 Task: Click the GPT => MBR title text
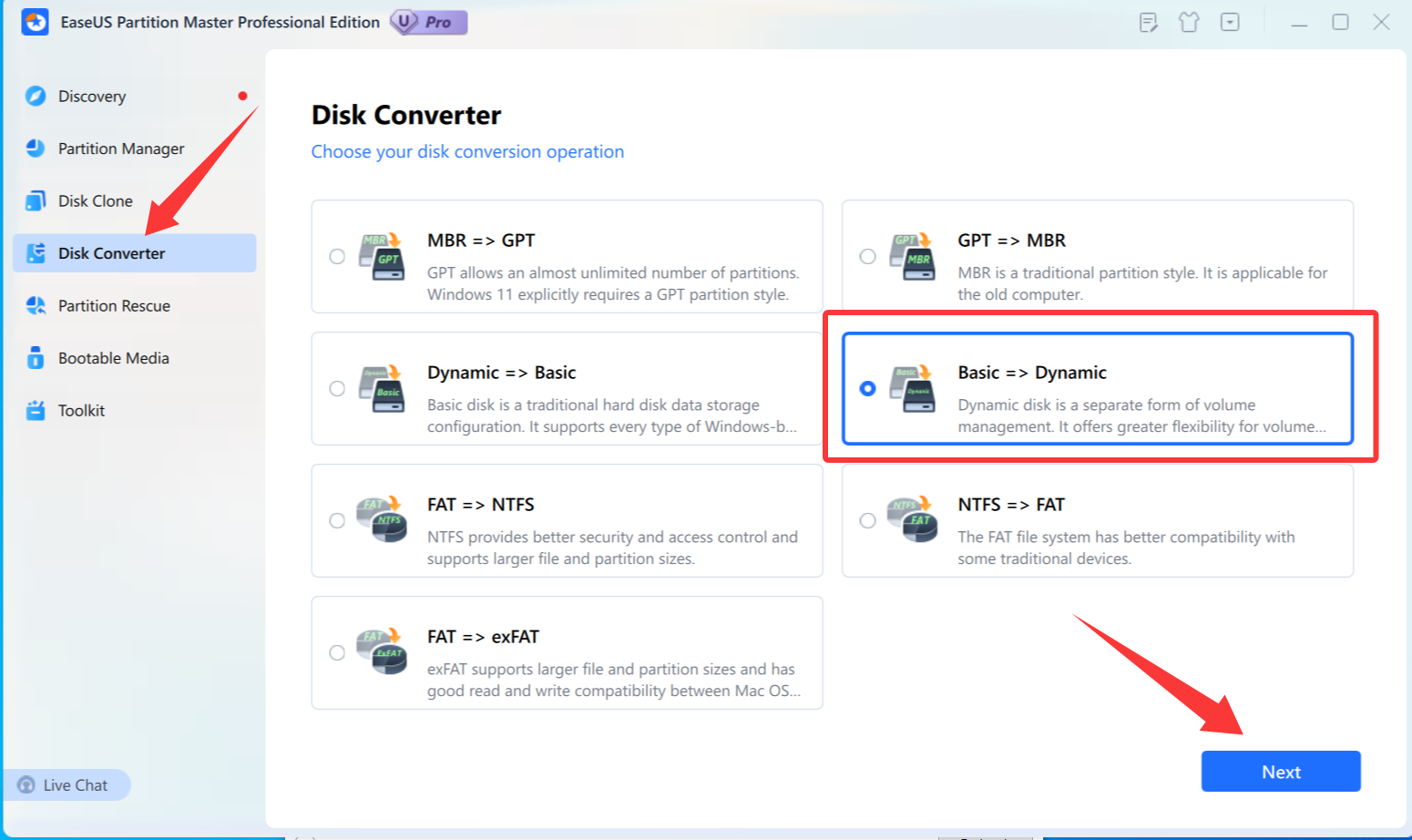click(x=1011, y=241)
